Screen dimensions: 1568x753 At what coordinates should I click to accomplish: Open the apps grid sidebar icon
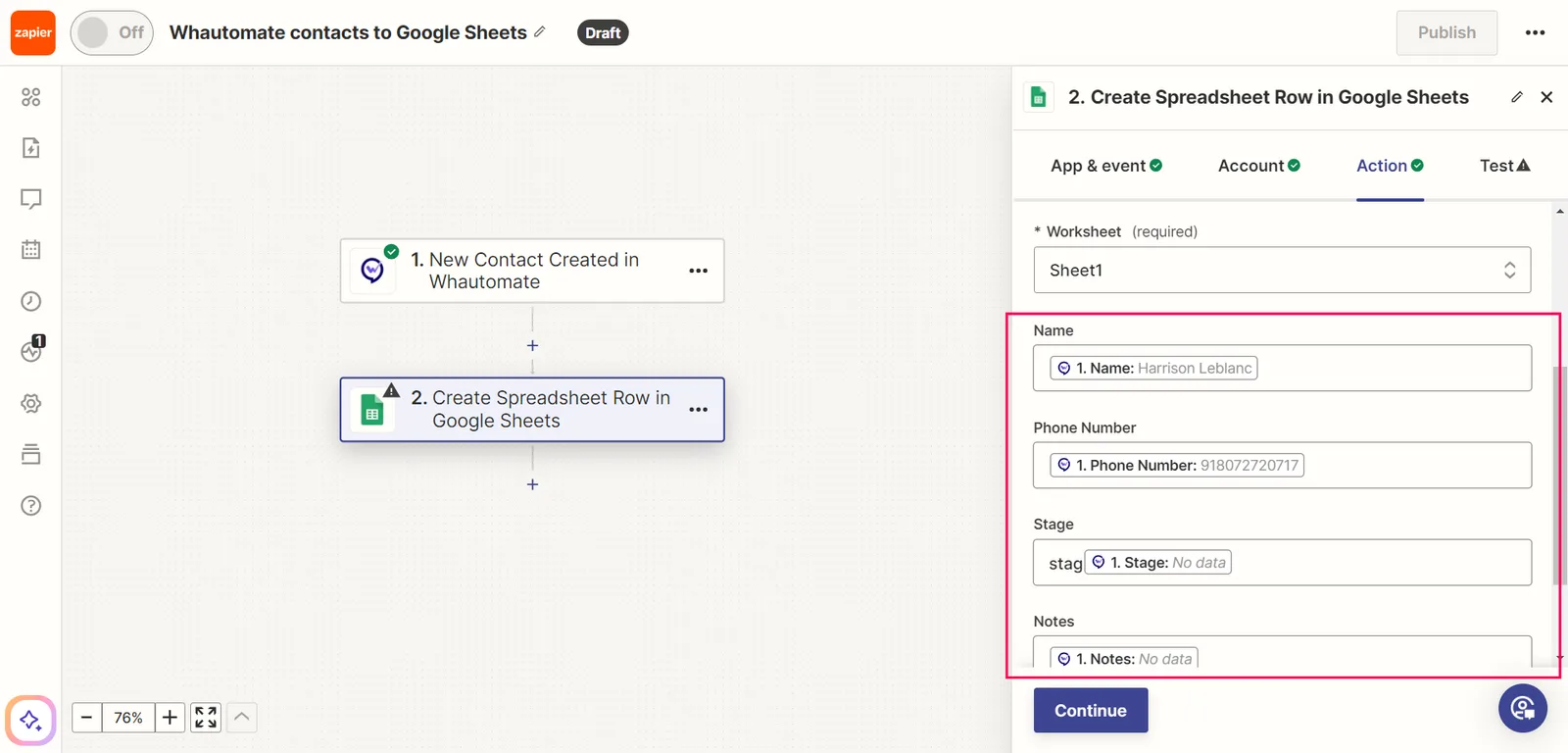coord(31,97)
